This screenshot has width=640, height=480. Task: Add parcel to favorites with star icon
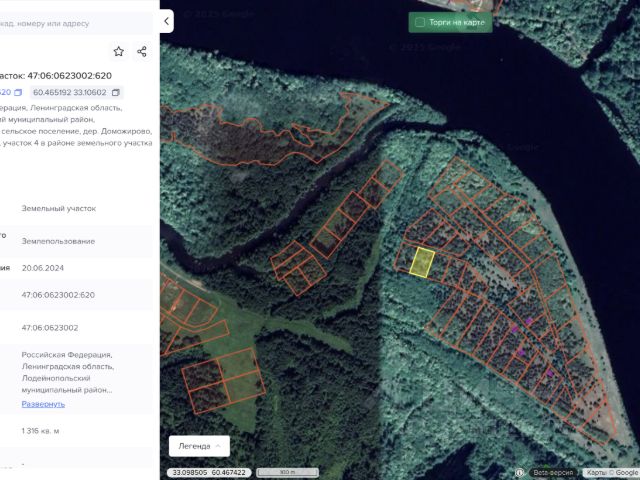(119, 51)
